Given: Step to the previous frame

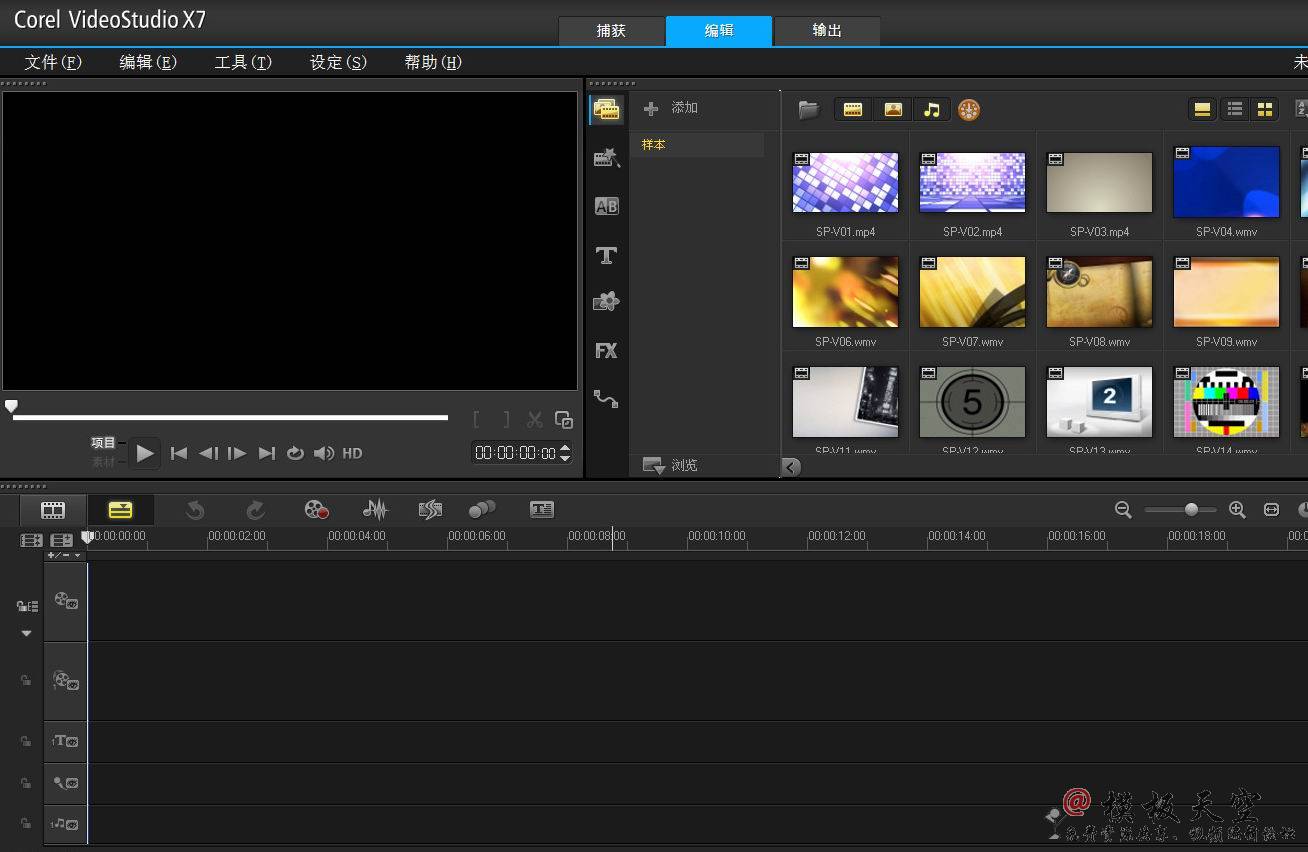Looking at the screenshot, I should [208, 453].
